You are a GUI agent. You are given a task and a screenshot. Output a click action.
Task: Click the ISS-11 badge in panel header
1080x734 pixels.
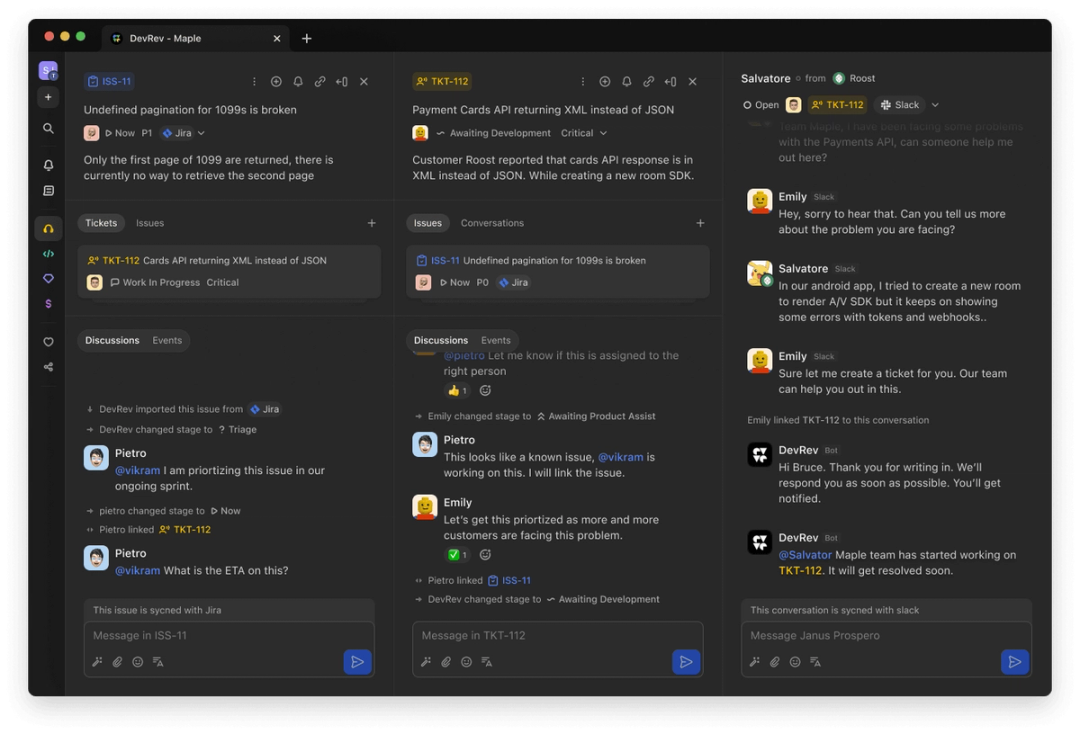pos(109,81)
